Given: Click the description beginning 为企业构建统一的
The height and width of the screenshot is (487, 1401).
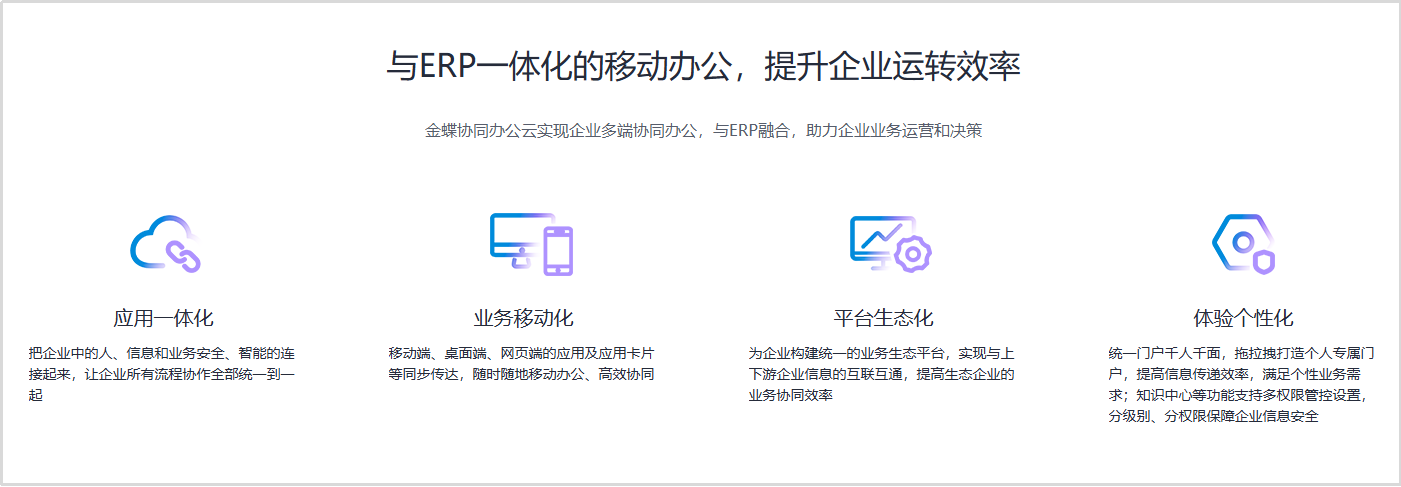Looking at the screenshot, I should pyautogui.click(x=882, y=374).
